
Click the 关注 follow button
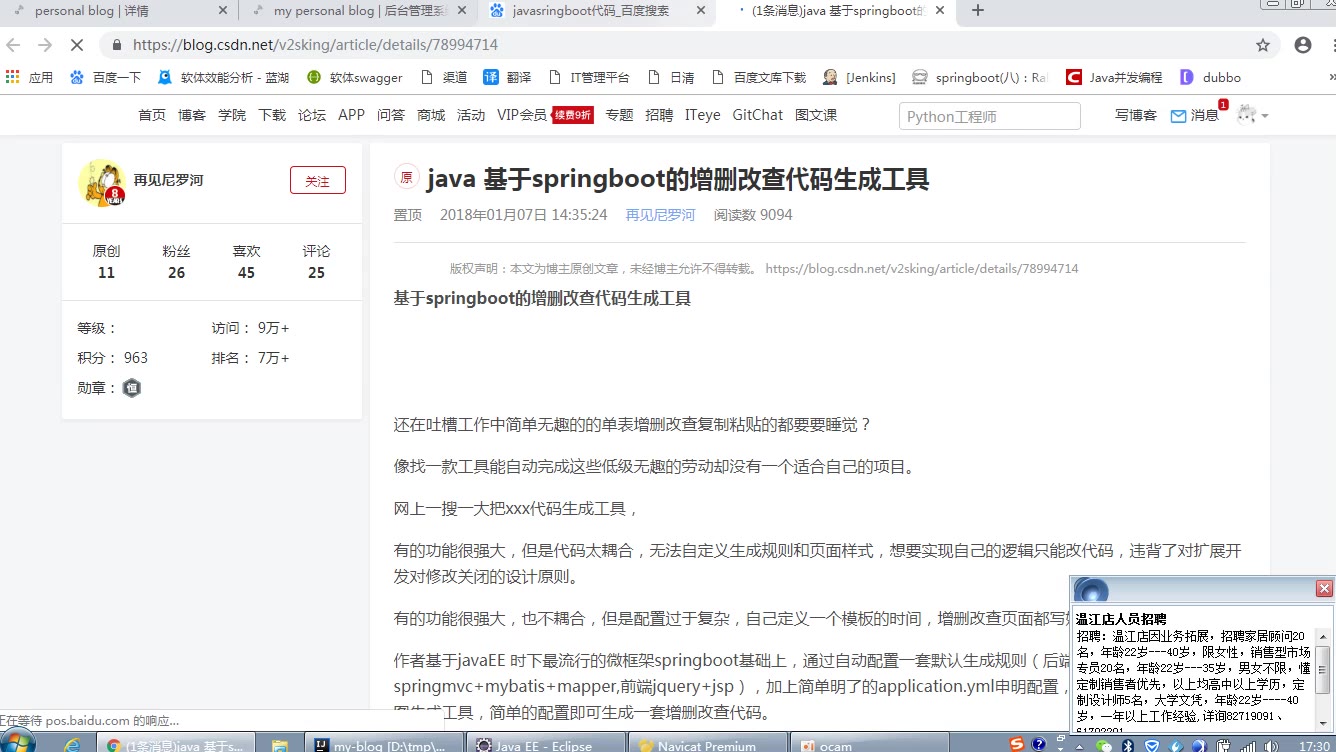click(x=317, y=181)
